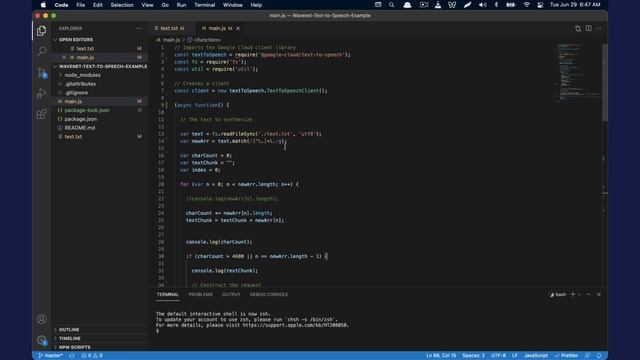The width and height of the screenshot is (640, 360).
Task: Open the Search view in the activity bar
Action: (x=41, y=51)
